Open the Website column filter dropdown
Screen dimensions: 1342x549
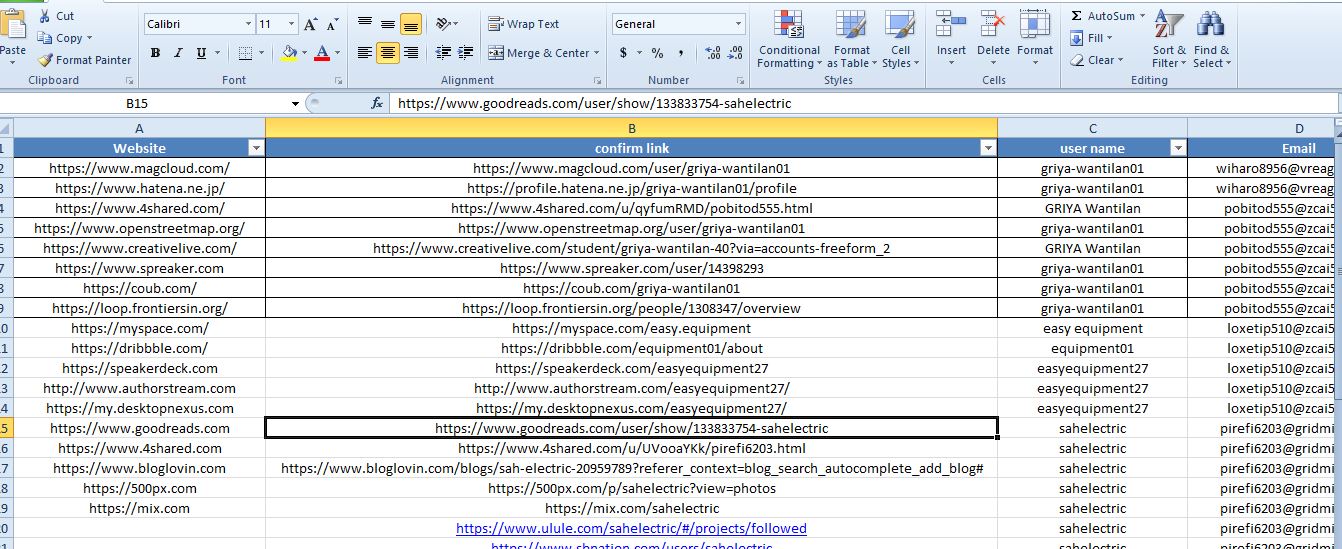(255, 148)
